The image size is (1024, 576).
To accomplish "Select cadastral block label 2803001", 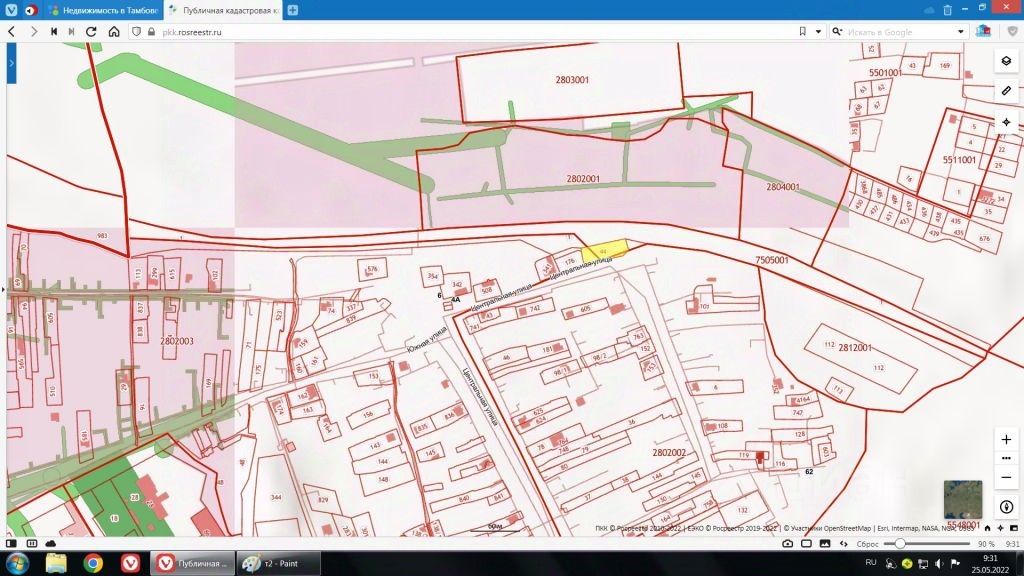I will tap(572, 80).
